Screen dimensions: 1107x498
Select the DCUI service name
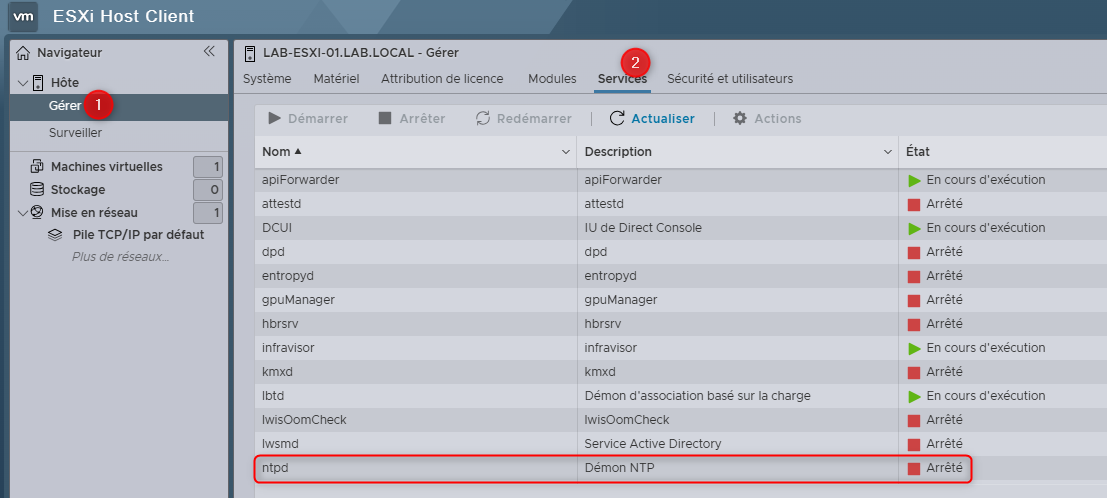tap(277, 228)
